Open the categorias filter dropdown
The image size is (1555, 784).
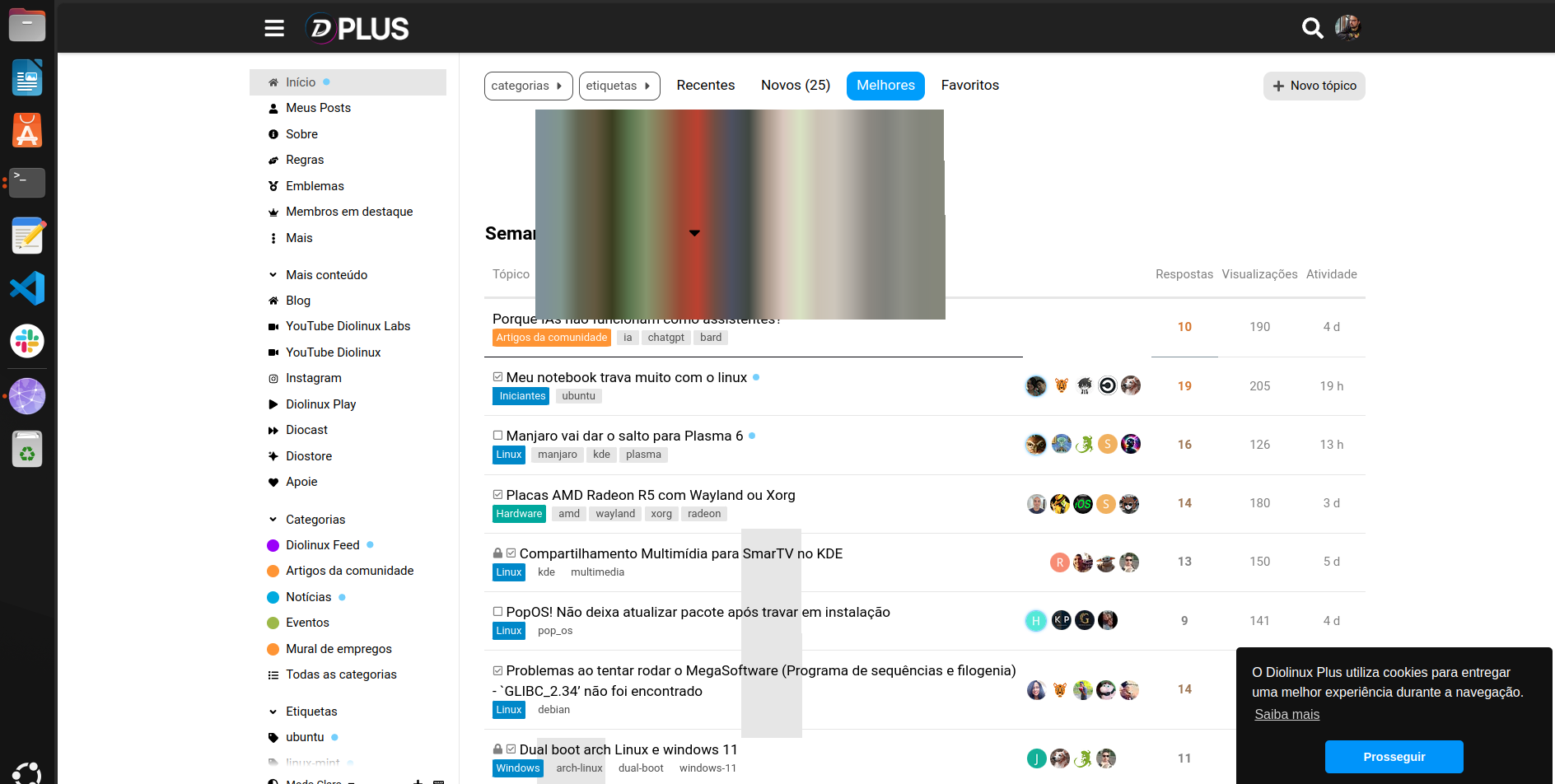[x=528, y=86]
